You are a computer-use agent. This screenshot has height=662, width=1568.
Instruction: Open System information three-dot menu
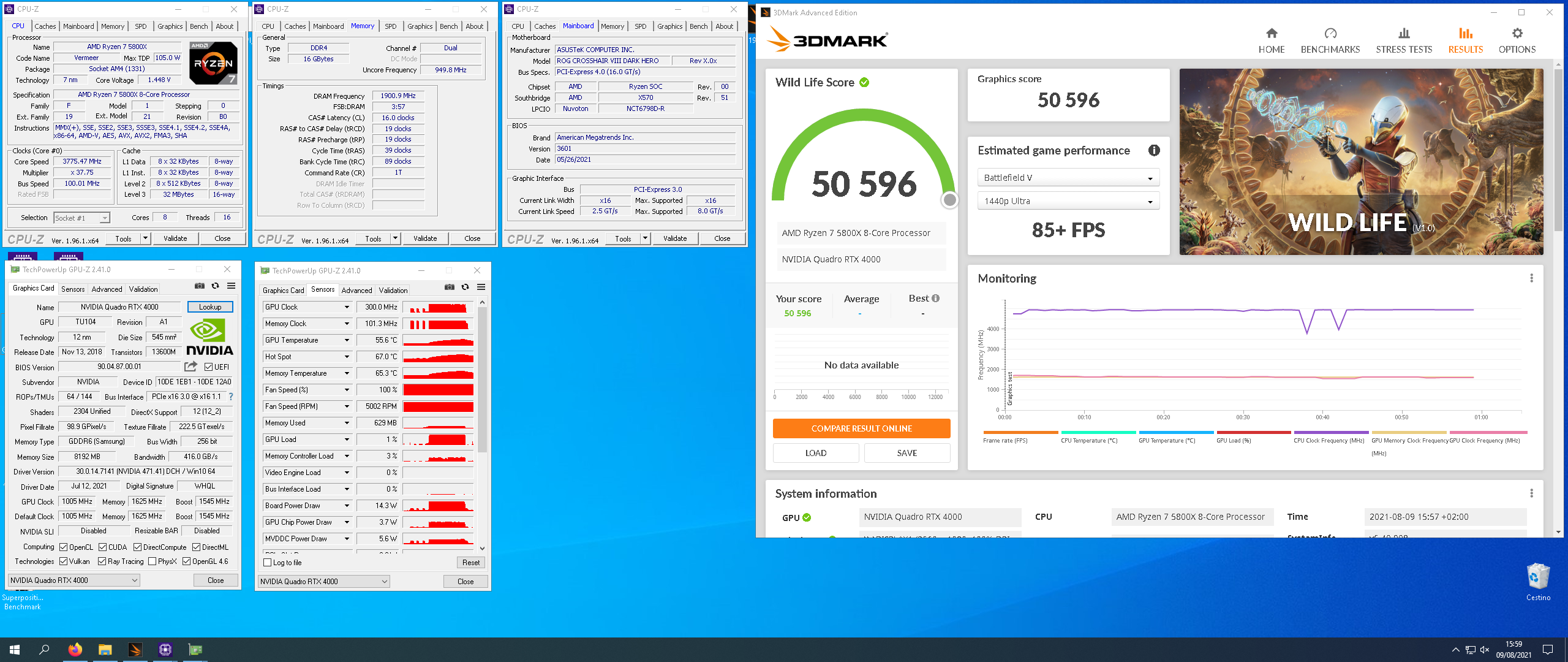1531,493
